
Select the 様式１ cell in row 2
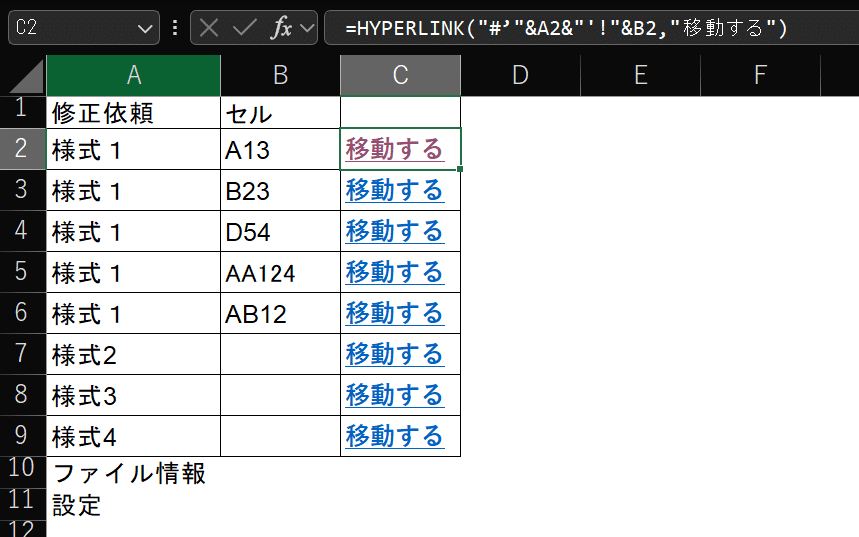point(134,149)
